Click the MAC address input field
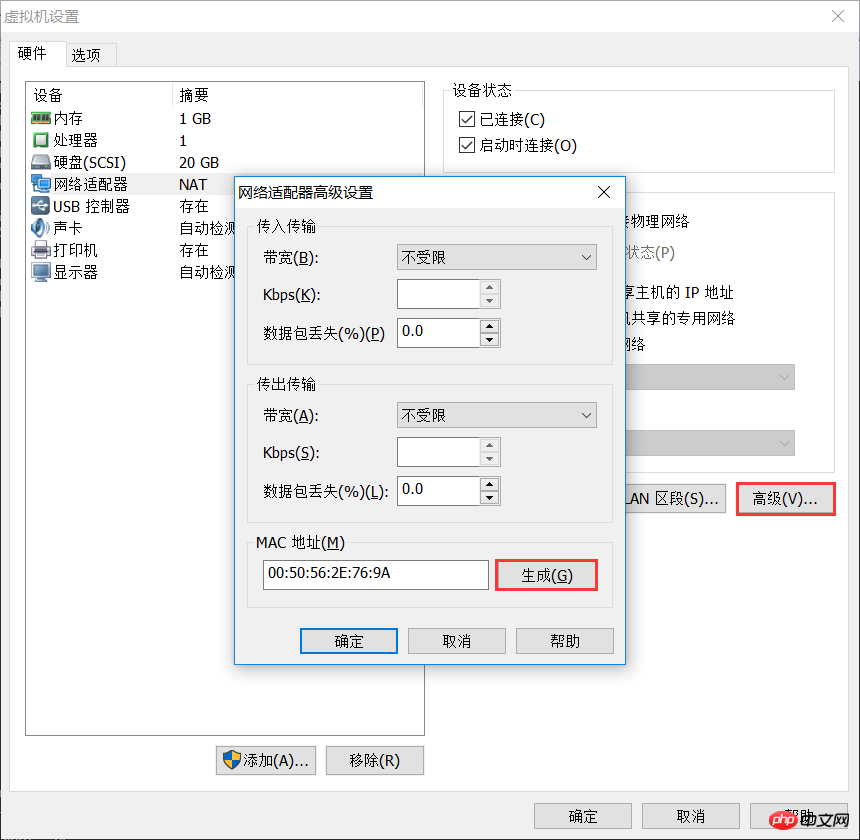This screenshot has width=860, height=840. (x=376, y=575)
